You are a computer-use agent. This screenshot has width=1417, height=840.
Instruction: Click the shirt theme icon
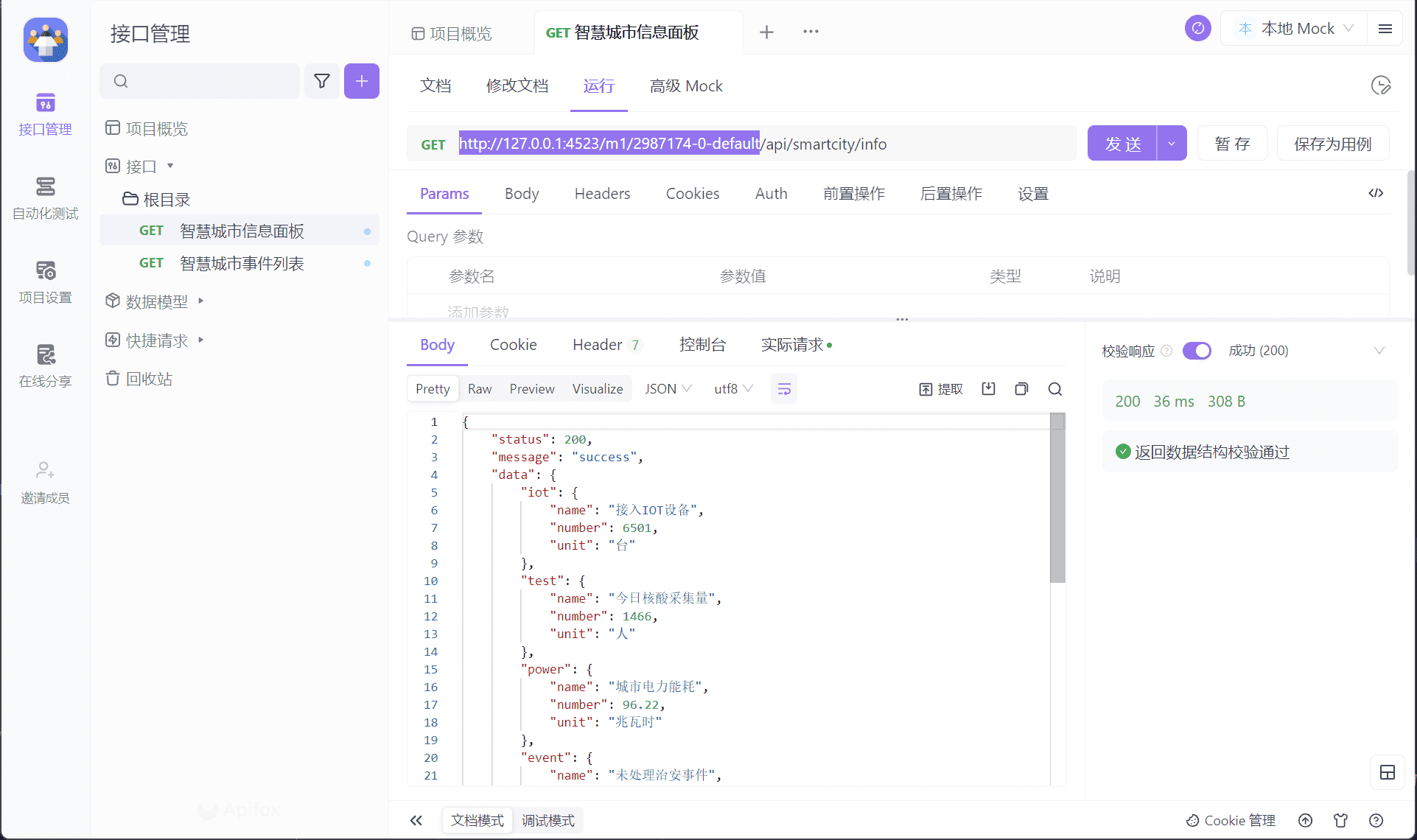click(1340, 820)
